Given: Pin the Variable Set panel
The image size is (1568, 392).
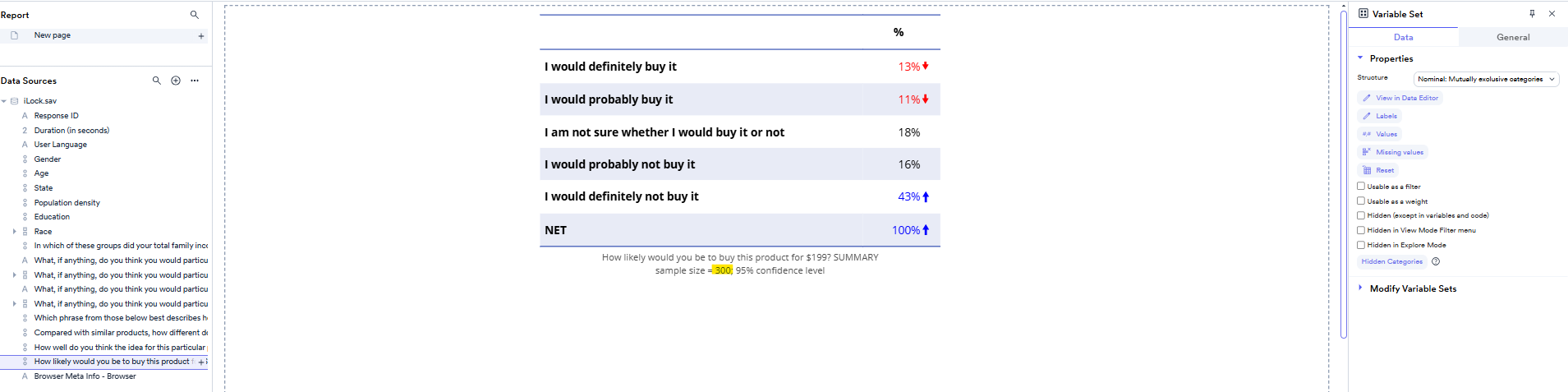Looking at the screenshot, I should (1532, 14).
